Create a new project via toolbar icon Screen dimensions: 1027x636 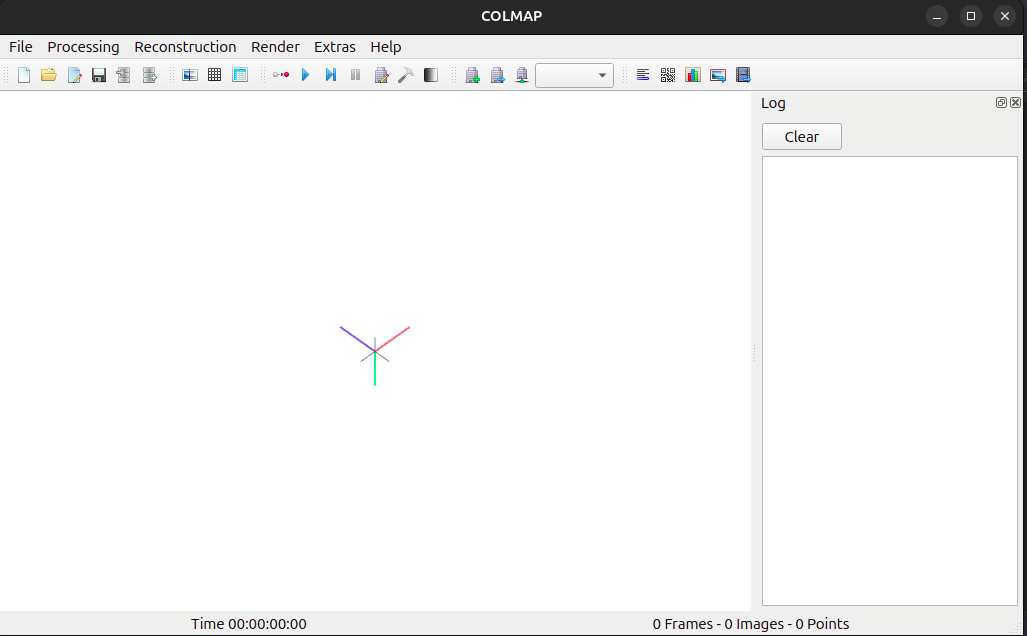24,75
